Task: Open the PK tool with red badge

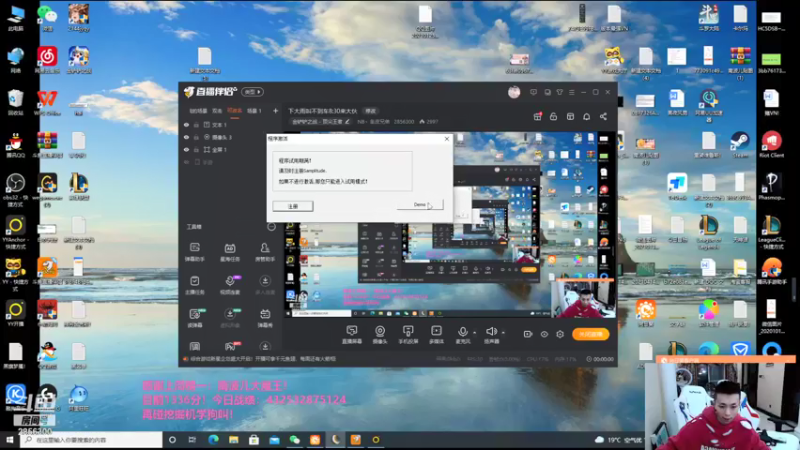Action: (230, 346)
